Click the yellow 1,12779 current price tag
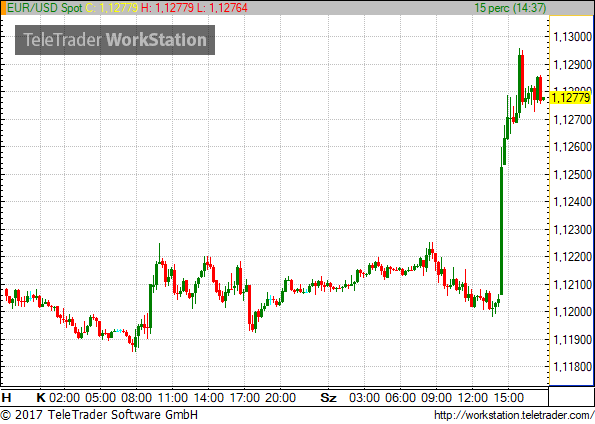Image resolution: width=595 pixels, height=424 pixels. pyautogui.click(x=571, y=98)
